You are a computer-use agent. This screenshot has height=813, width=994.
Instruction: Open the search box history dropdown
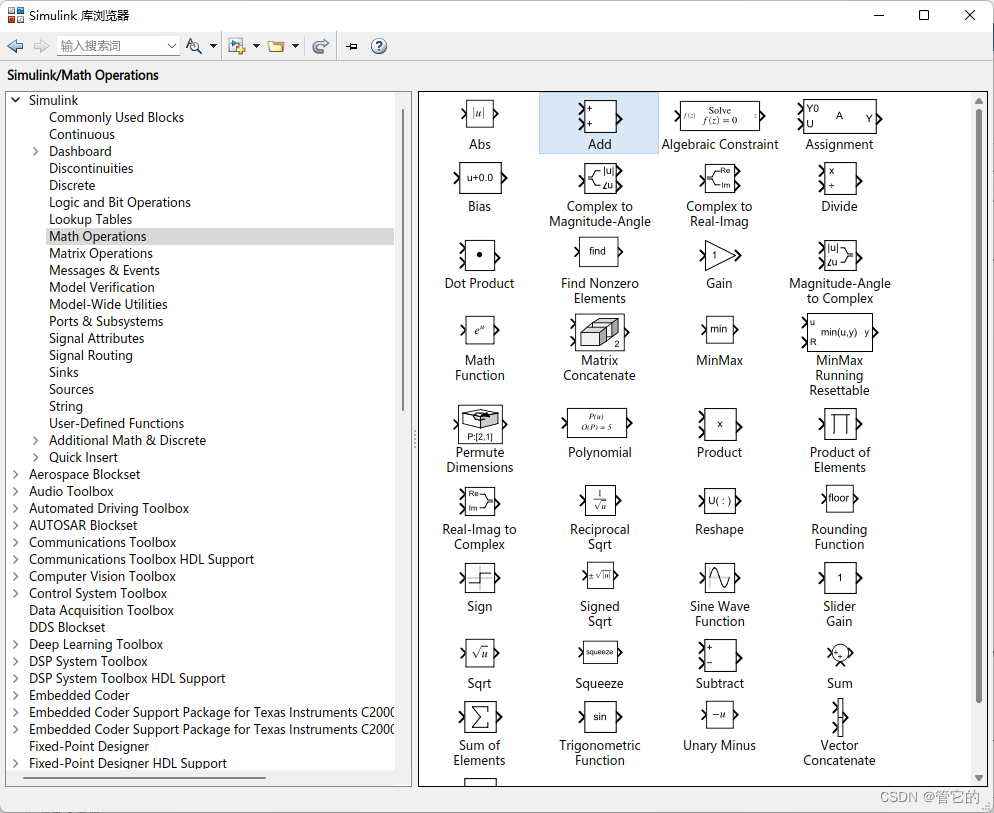coord(172,46)
